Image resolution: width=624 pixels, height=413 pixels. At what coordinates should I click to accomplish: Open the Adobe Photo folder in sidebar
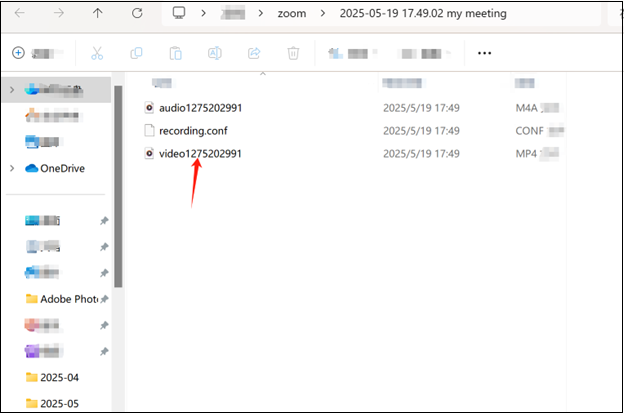69,299
